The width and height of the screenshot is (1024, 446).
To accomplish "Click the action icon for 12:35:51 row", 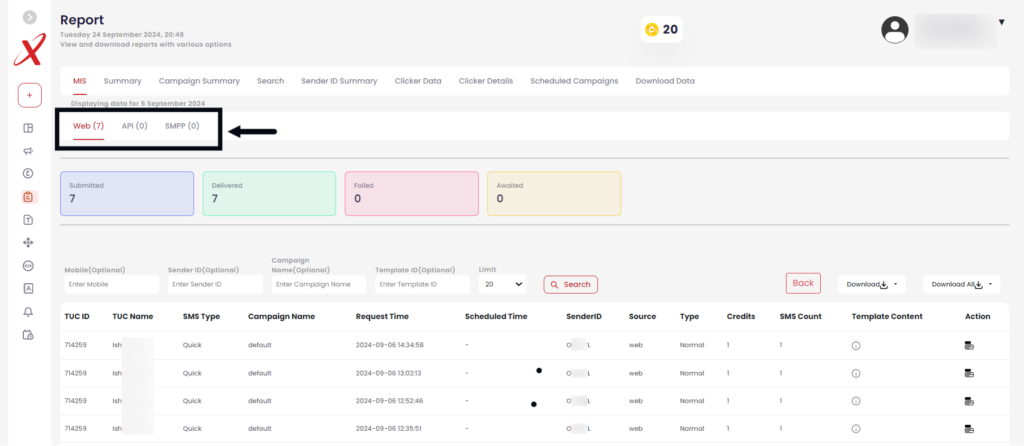I will (970, 429).
